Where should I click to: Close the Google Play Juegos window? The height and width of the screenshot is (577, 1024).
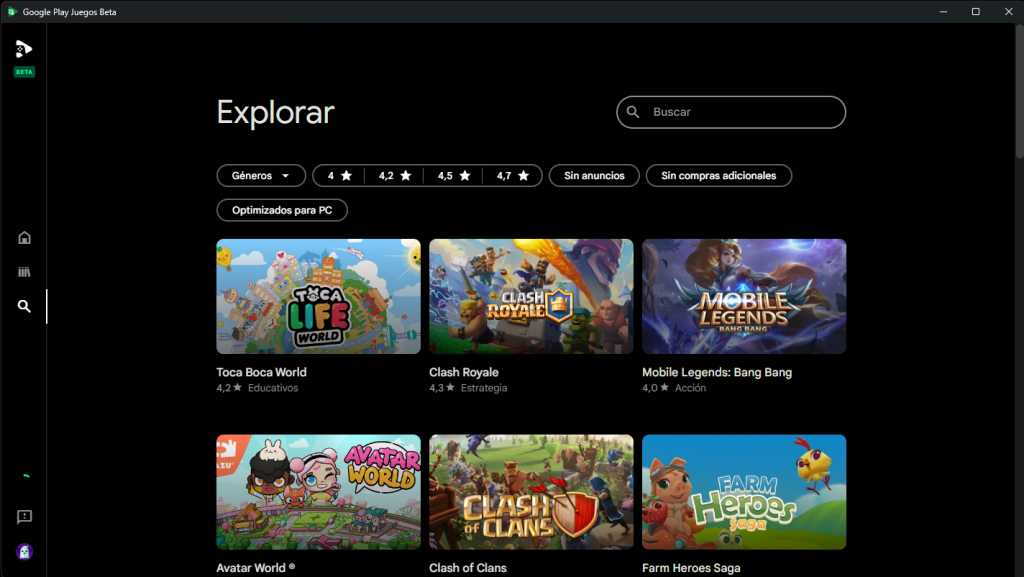pos(1008,12)
